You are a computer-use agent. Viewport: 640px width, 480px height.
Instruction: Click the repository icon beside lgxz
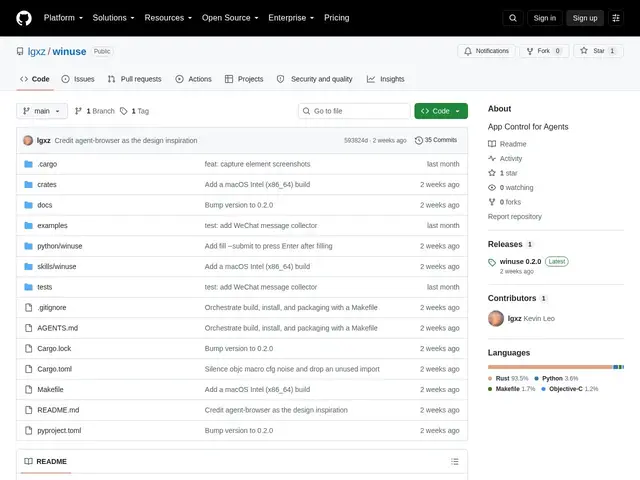pyautogui.click(x=20, y=51)
